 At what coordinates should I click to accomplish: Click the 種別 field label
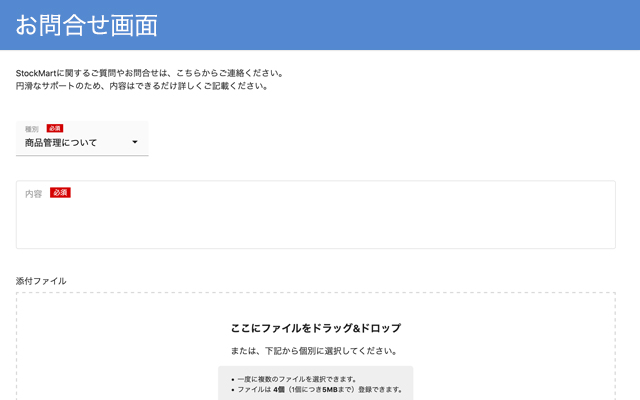pyautogui.click(x=32, y=129)
